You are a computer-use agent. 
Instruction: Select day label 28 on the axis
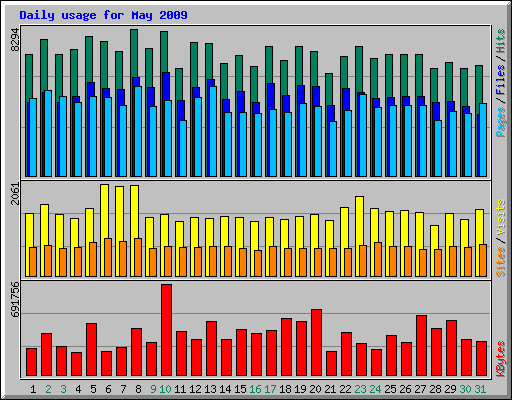(435, 389)
